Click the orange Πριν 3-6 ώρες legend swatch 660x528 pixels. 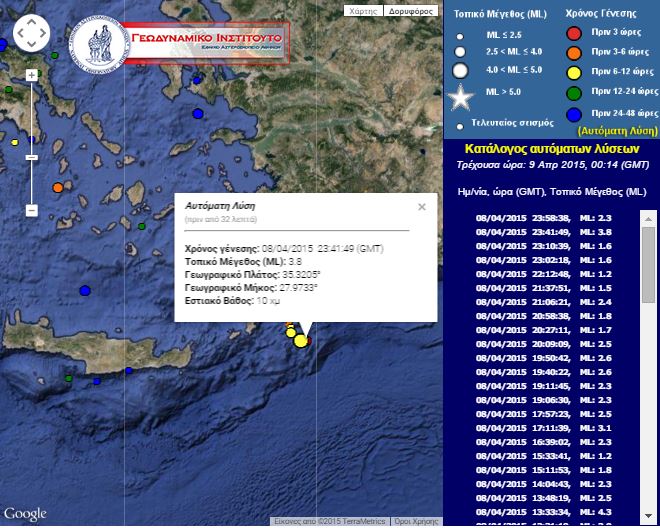point(574,53)
